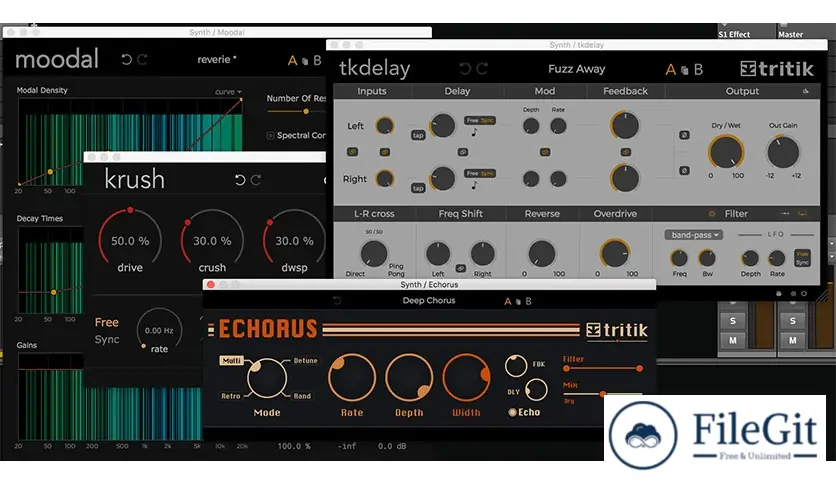Image resolution: width=836 pixels, height=484 pixels.
Task: Click the redo arrow in the Moodal window
Action: click(142, 59)
